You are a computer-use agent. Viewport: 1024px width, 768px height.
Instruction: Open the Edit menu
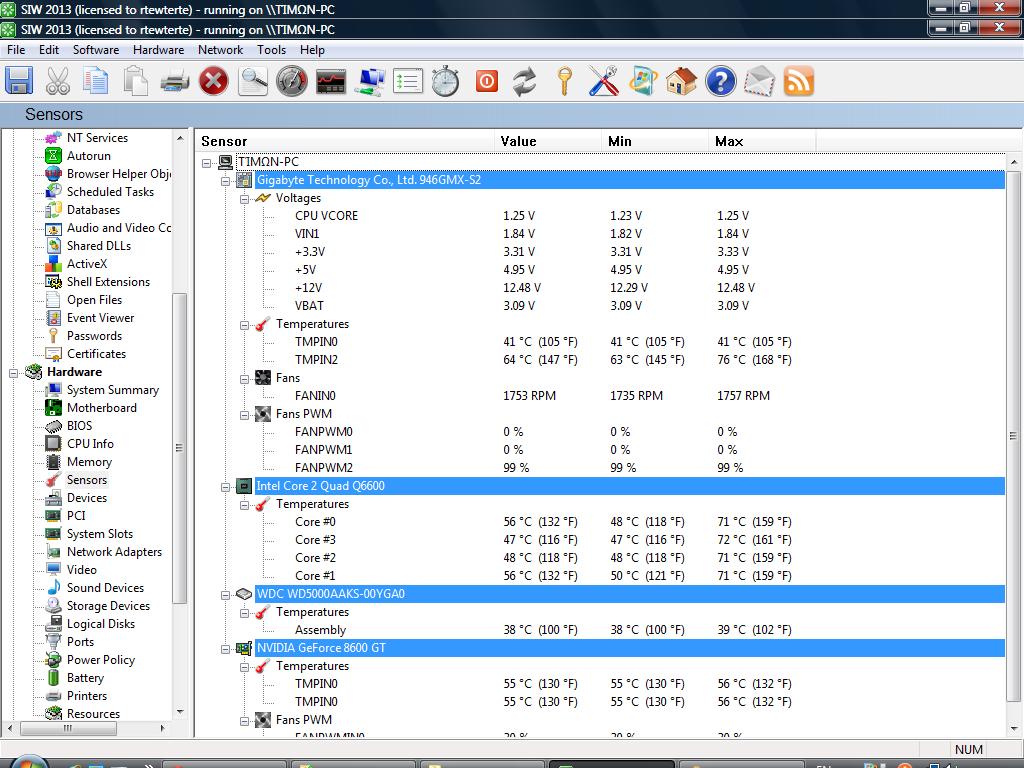[x=49, y=50]
